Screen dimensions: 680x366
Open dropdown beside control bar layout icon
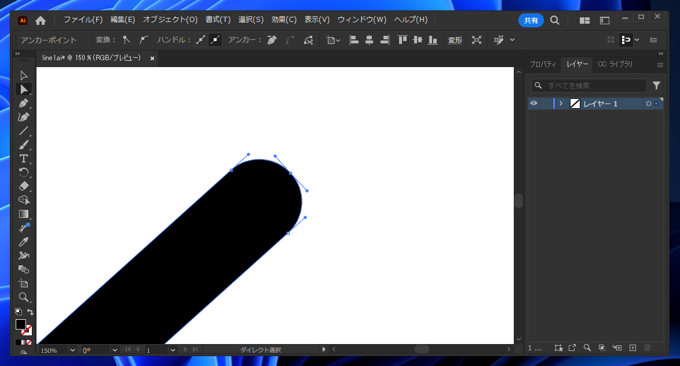(637, 40)
